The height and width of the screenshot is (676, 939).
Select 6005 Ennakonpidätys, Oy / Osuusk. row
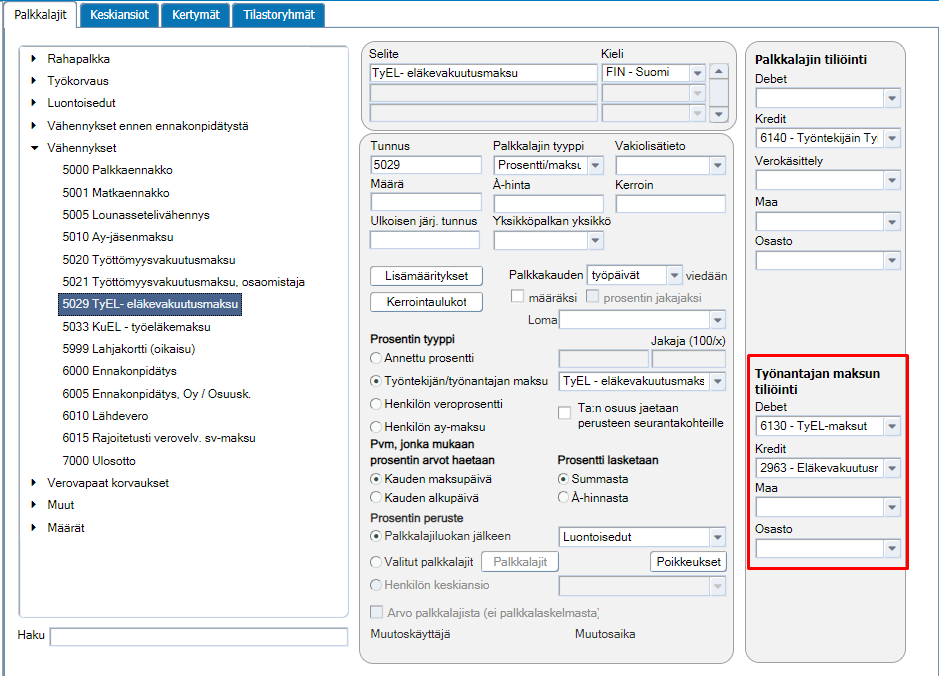tap(156, 394)
